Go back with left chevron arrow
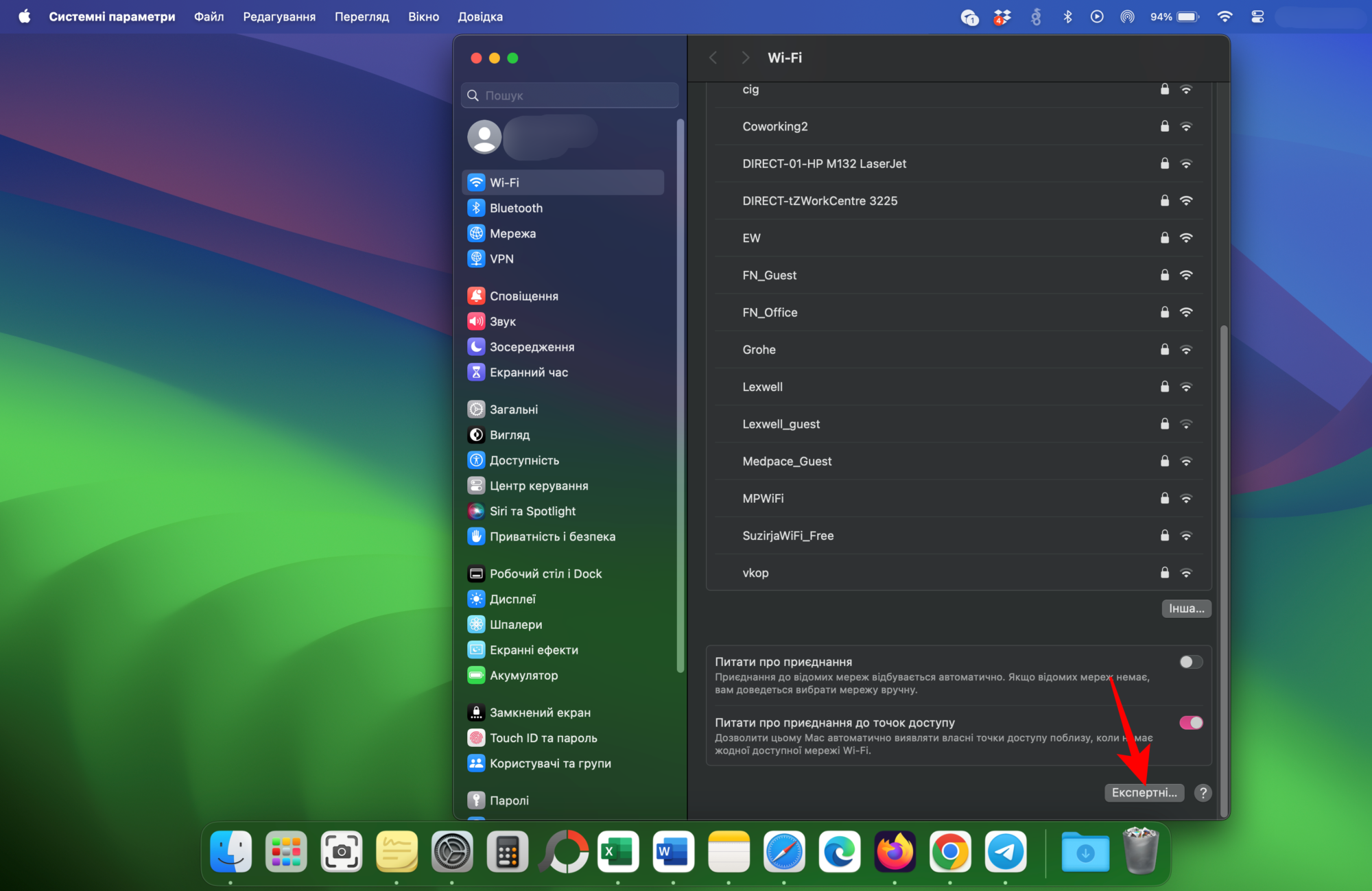The height and width of the screenshot is (891, 1372). point(713,58)
